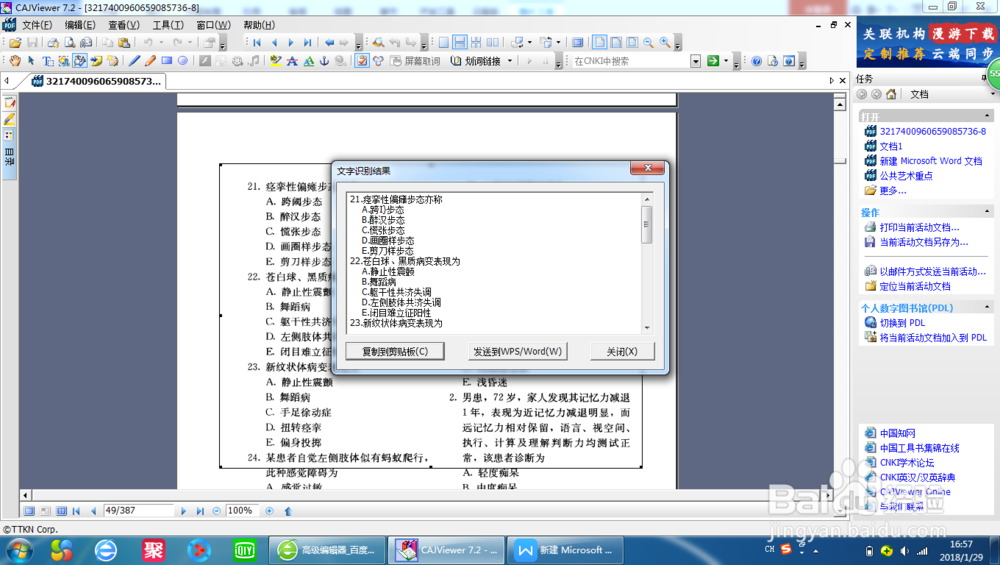Open dropdown arrow beside green Go button

(726, 61)
